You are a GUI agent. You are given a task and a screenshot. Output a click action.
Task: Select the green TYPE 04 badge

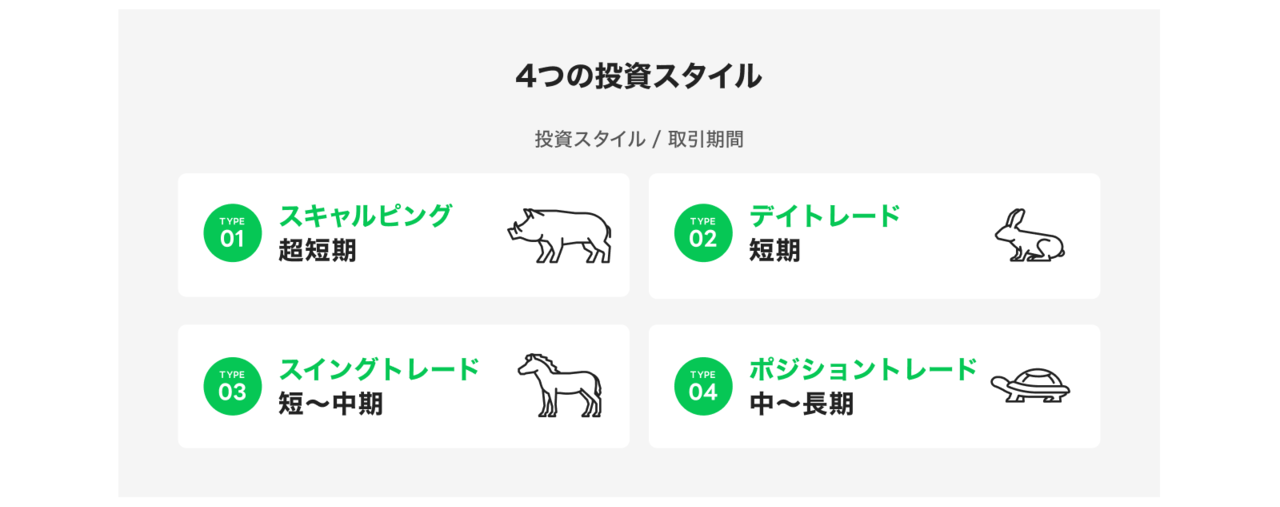(x=703, y=387)
